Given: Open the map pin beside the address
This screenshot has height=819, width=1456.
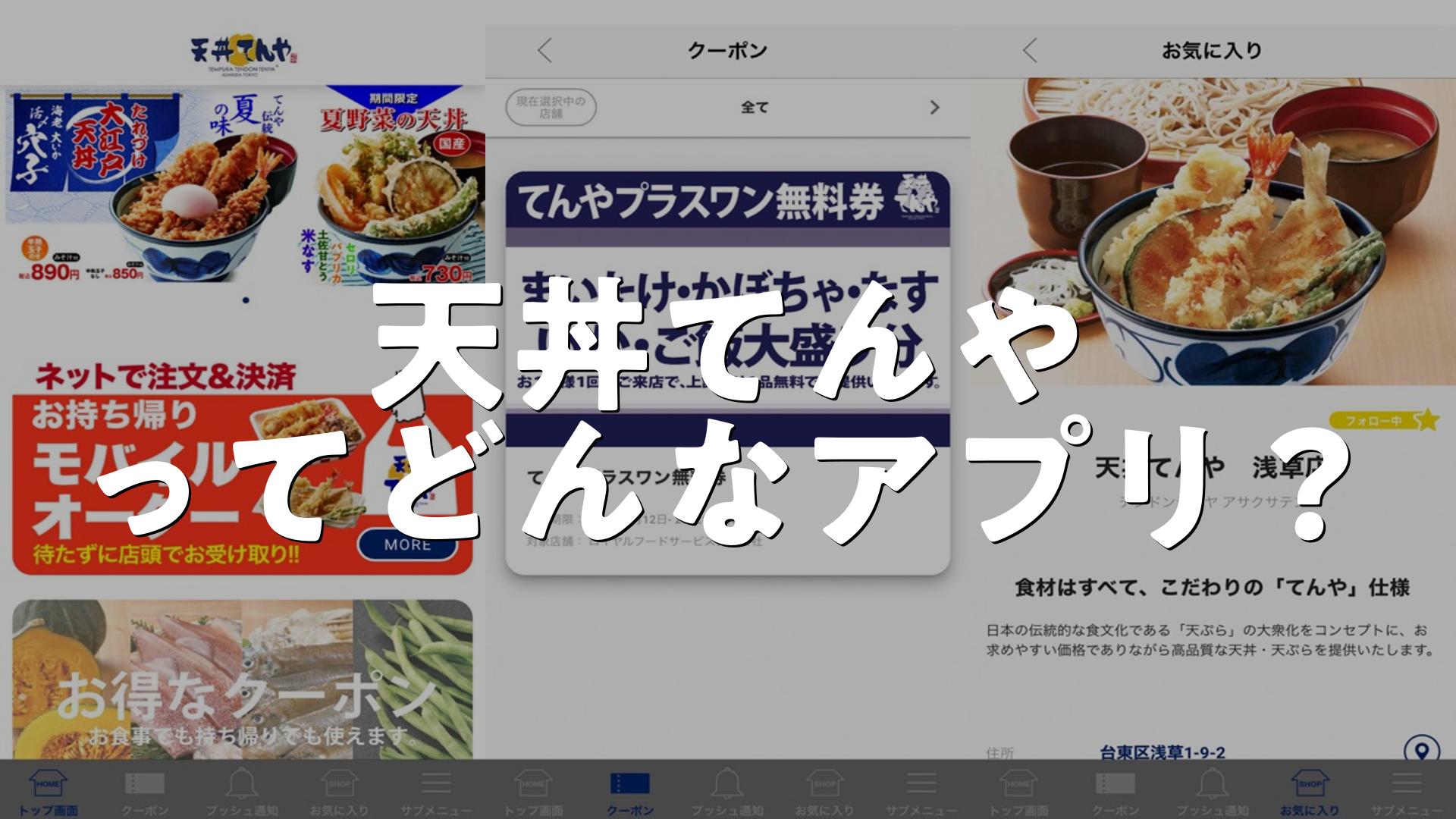Looking at the screenshot, I should (1422, 751).
